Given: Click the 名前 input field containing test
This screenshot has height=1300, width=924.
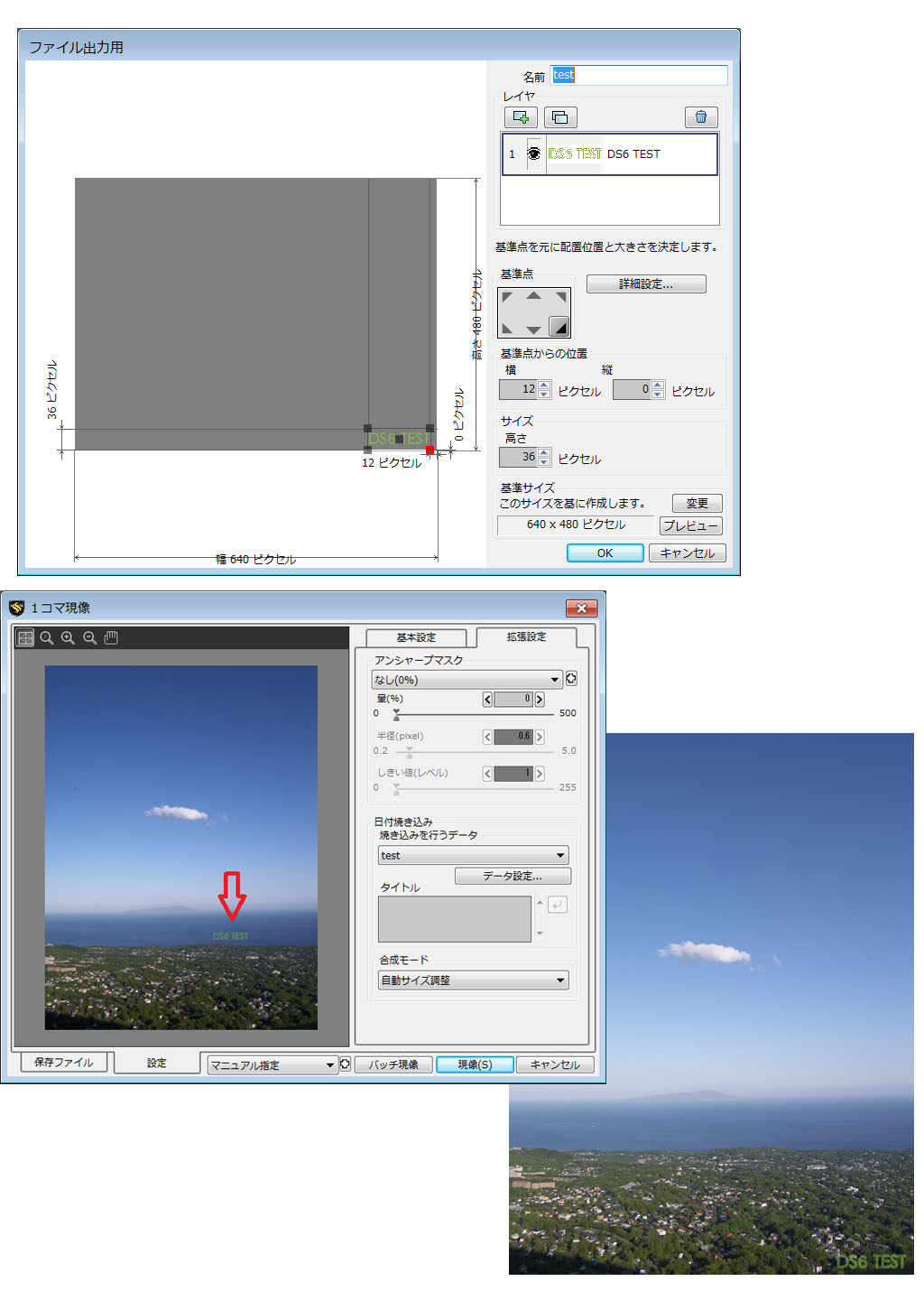Looking at the screenshot, I should (639, 75).
